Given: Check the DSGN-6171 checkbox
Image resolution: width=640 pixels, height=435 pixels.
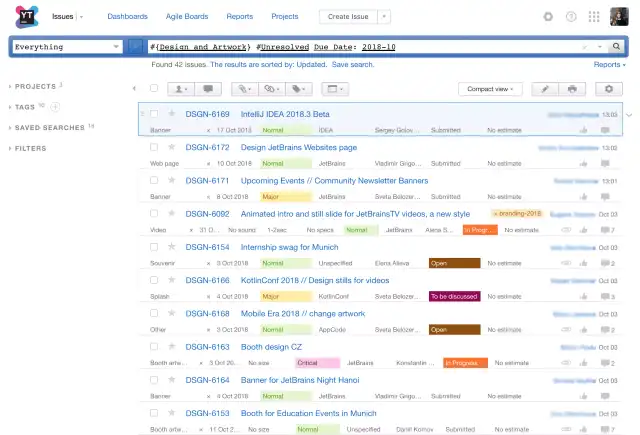Looking at the screenshot, I should pos(154,180).
